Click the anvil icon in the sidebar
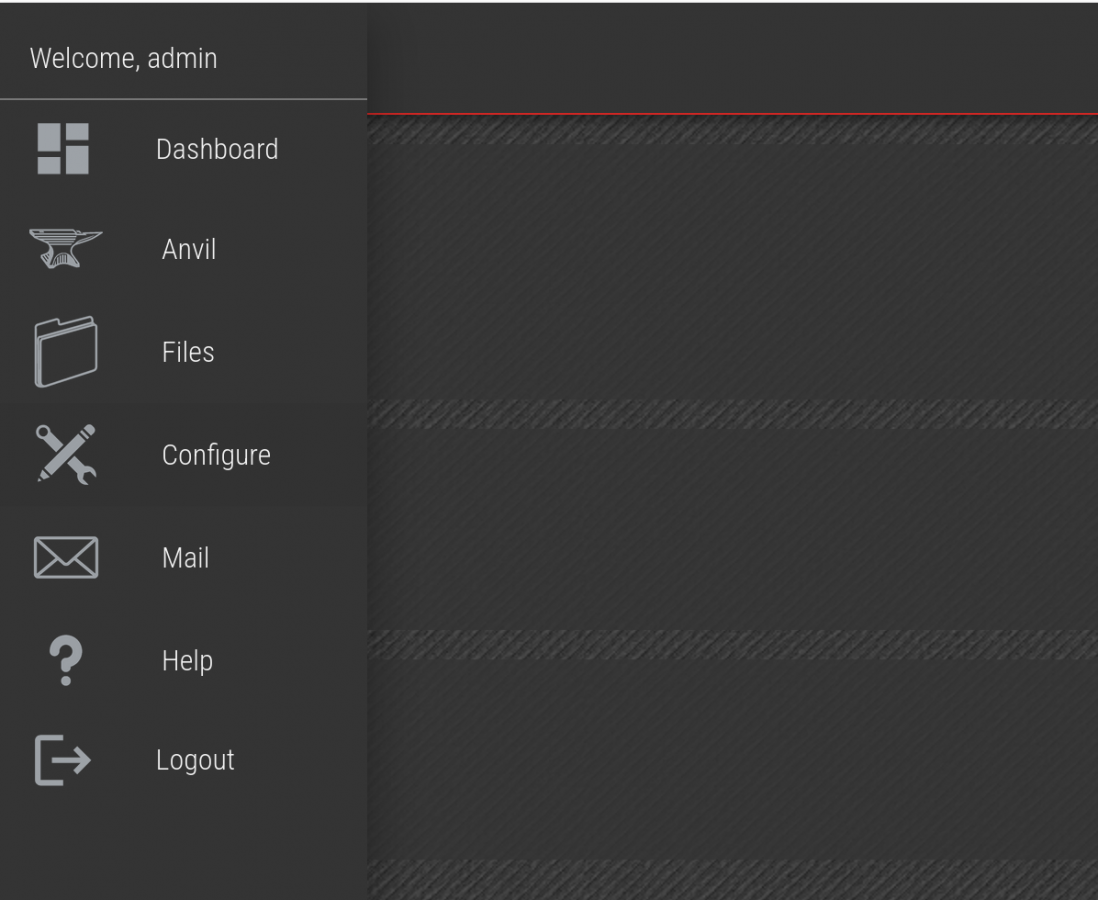The width and height of the screenshot is (1098, 900). click(x=65, y=249)
